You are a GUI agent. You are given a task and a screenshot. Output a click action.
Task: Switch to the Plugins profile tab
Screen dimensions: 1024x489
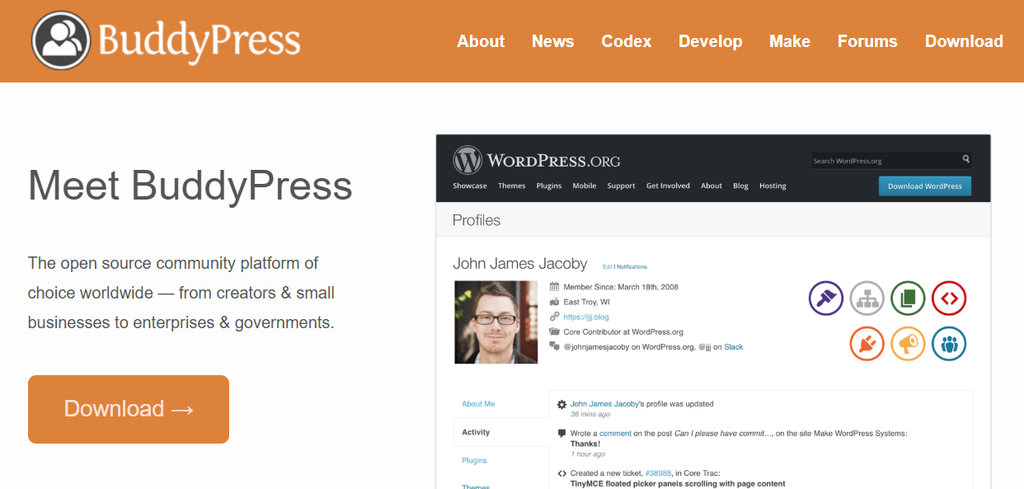tap(474, 460)
